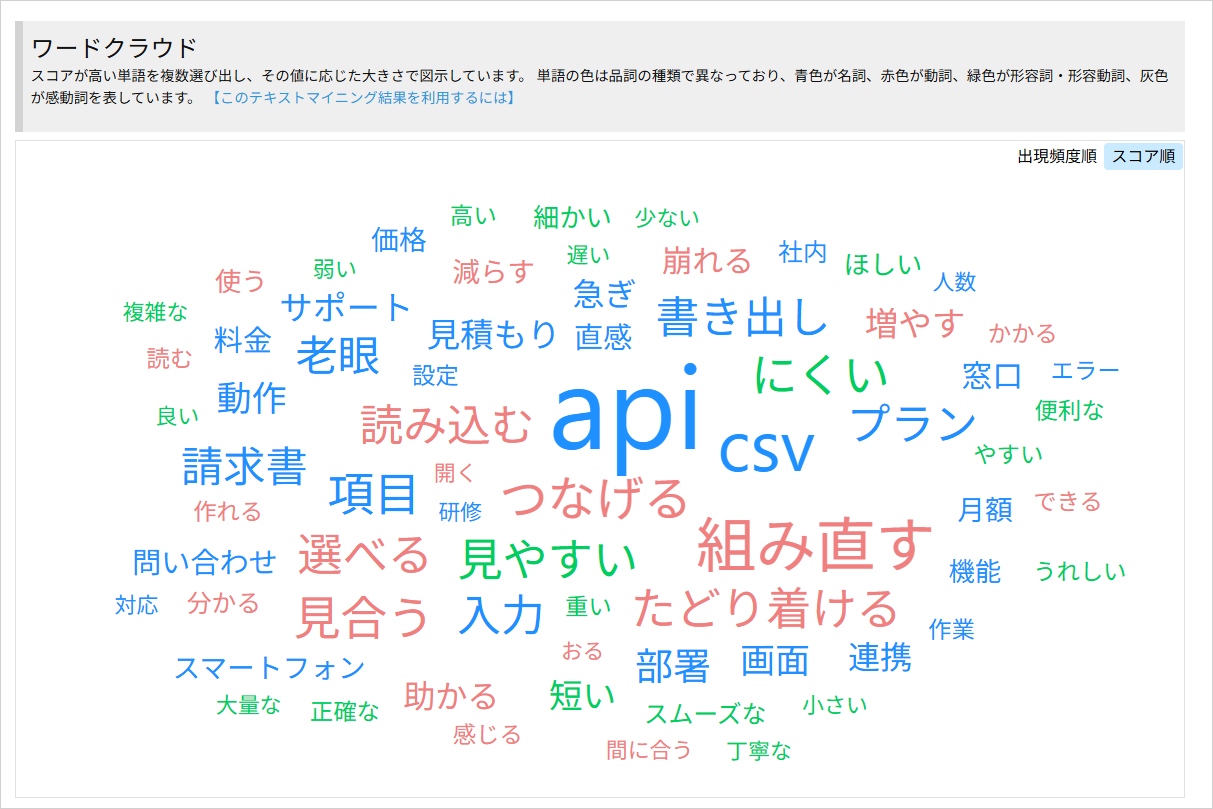Click the green word 丁寧な
The height and width of the screenshot is (809, 1213).
(759, 751)
